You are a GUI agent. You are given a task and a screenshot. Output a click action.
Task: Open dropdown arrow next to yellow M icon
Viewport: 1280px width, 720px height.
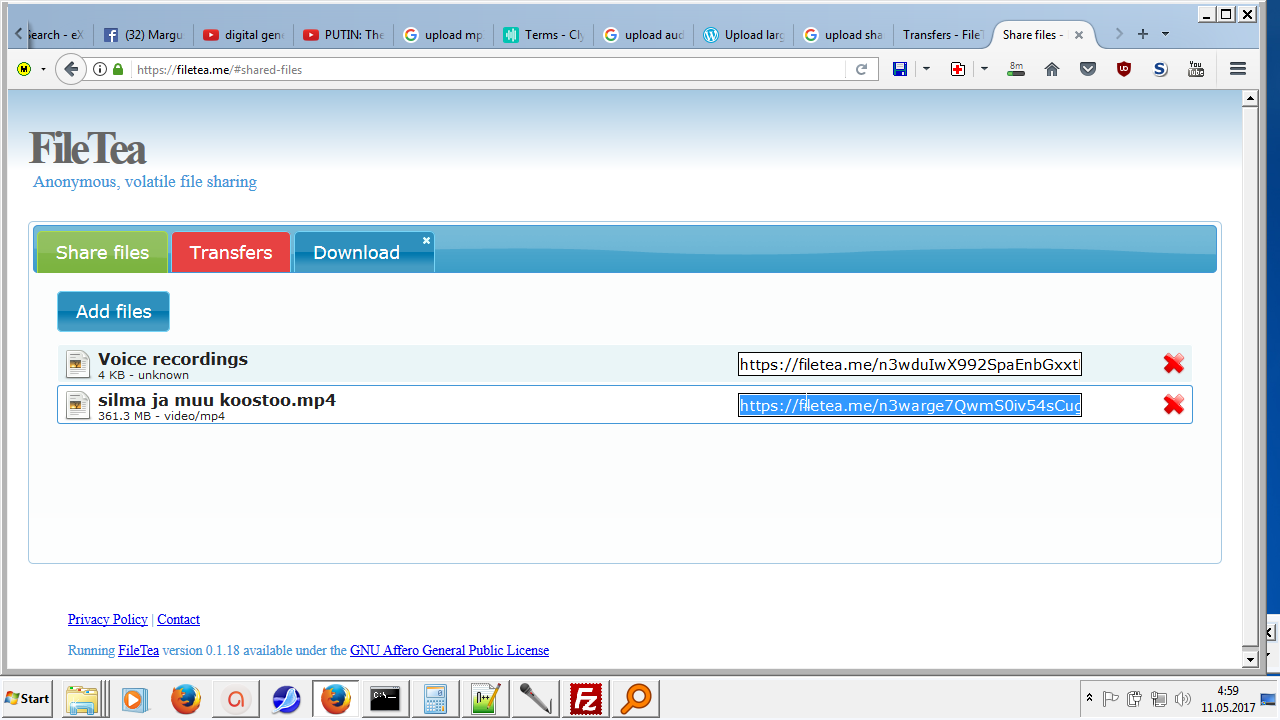43,69
